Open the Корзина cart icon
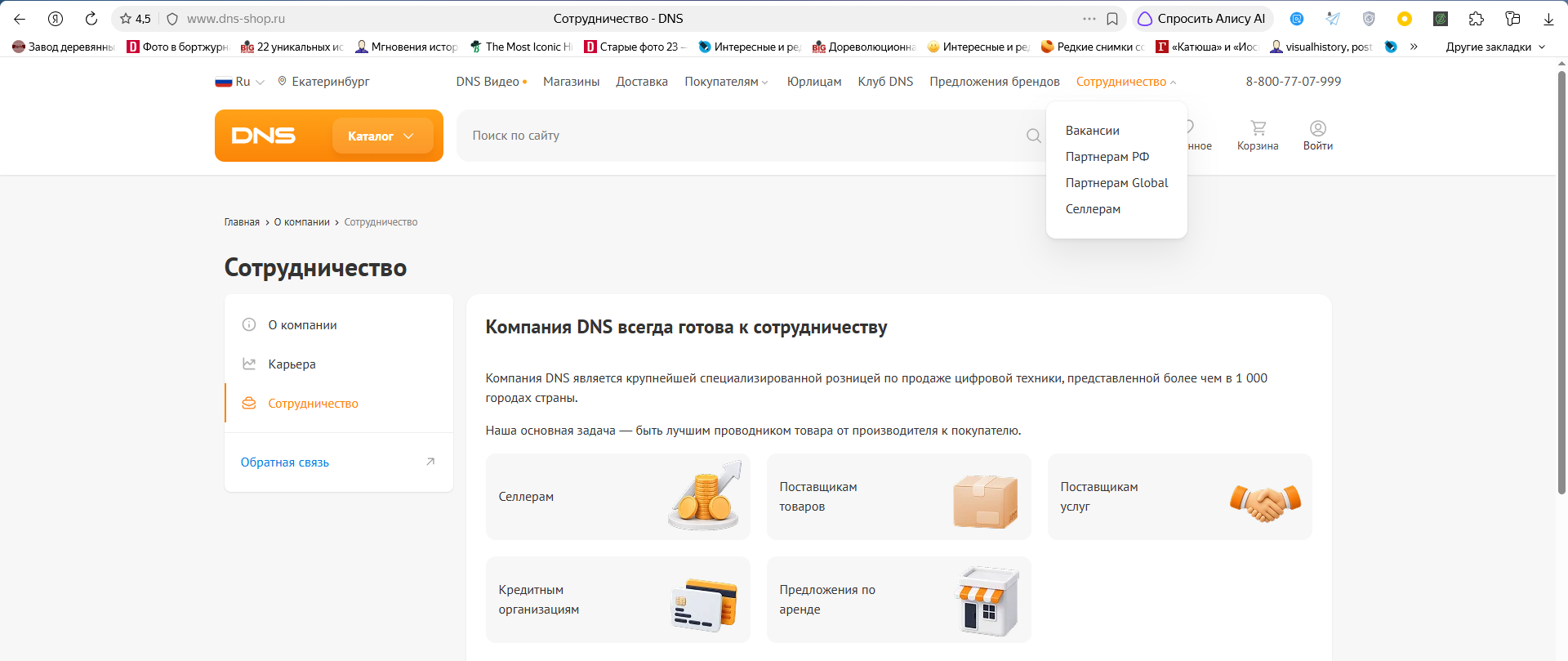Image resolution: width=1568 pixels, height=661 pixels. tap(1258, 136)
